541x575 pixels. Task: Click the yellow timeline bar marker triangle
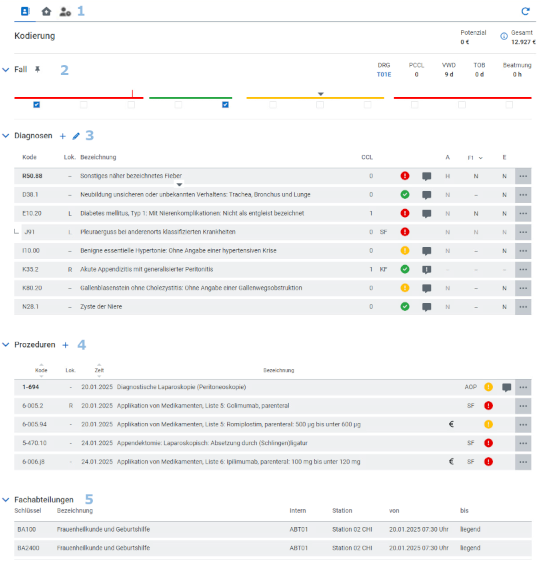coord(321,94)
